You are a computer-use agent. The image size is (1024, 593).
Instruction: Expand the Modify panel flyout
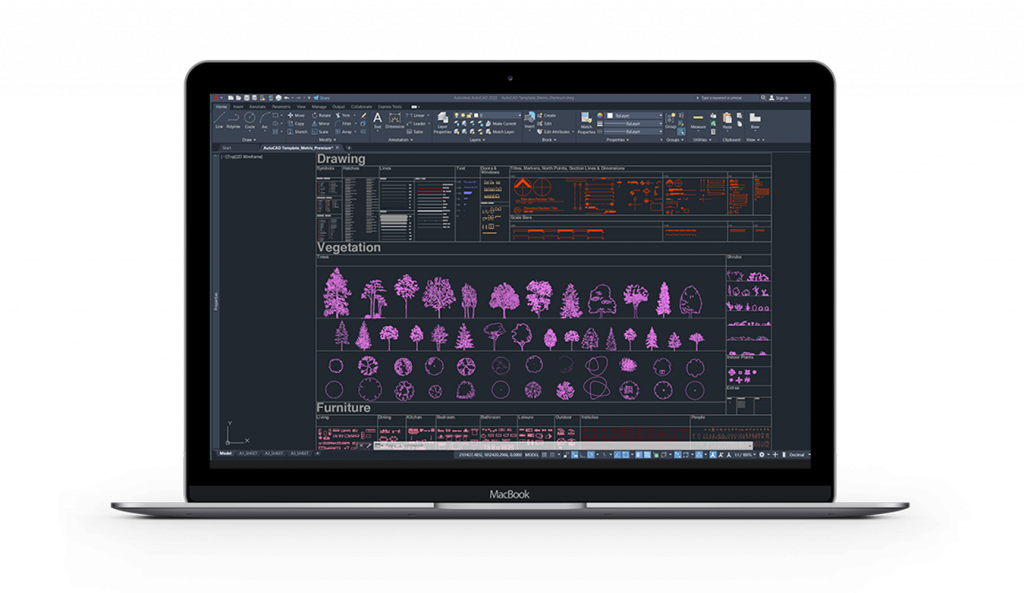click(328, 140)
